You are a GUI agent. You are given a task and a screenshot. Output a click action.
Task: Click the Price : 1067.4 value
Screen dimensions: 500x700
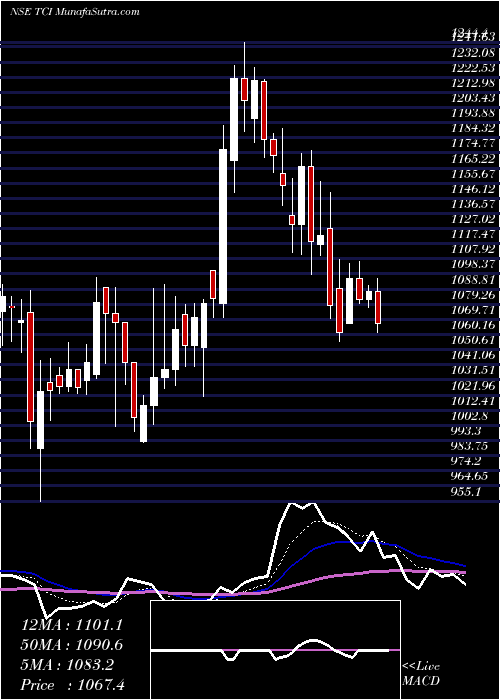pos(72,684)
